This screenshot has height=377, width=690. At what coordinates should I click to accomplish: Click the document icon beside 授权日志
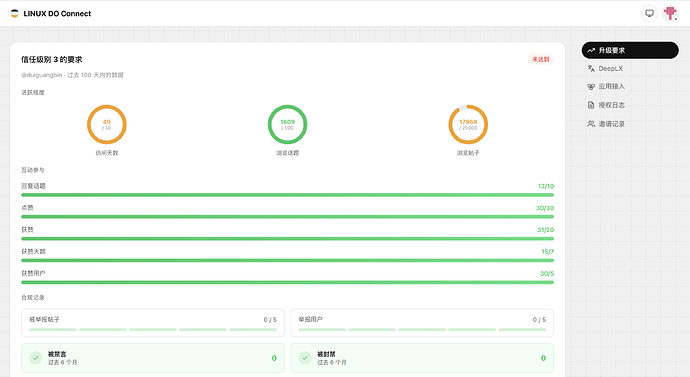click(591, 105)
